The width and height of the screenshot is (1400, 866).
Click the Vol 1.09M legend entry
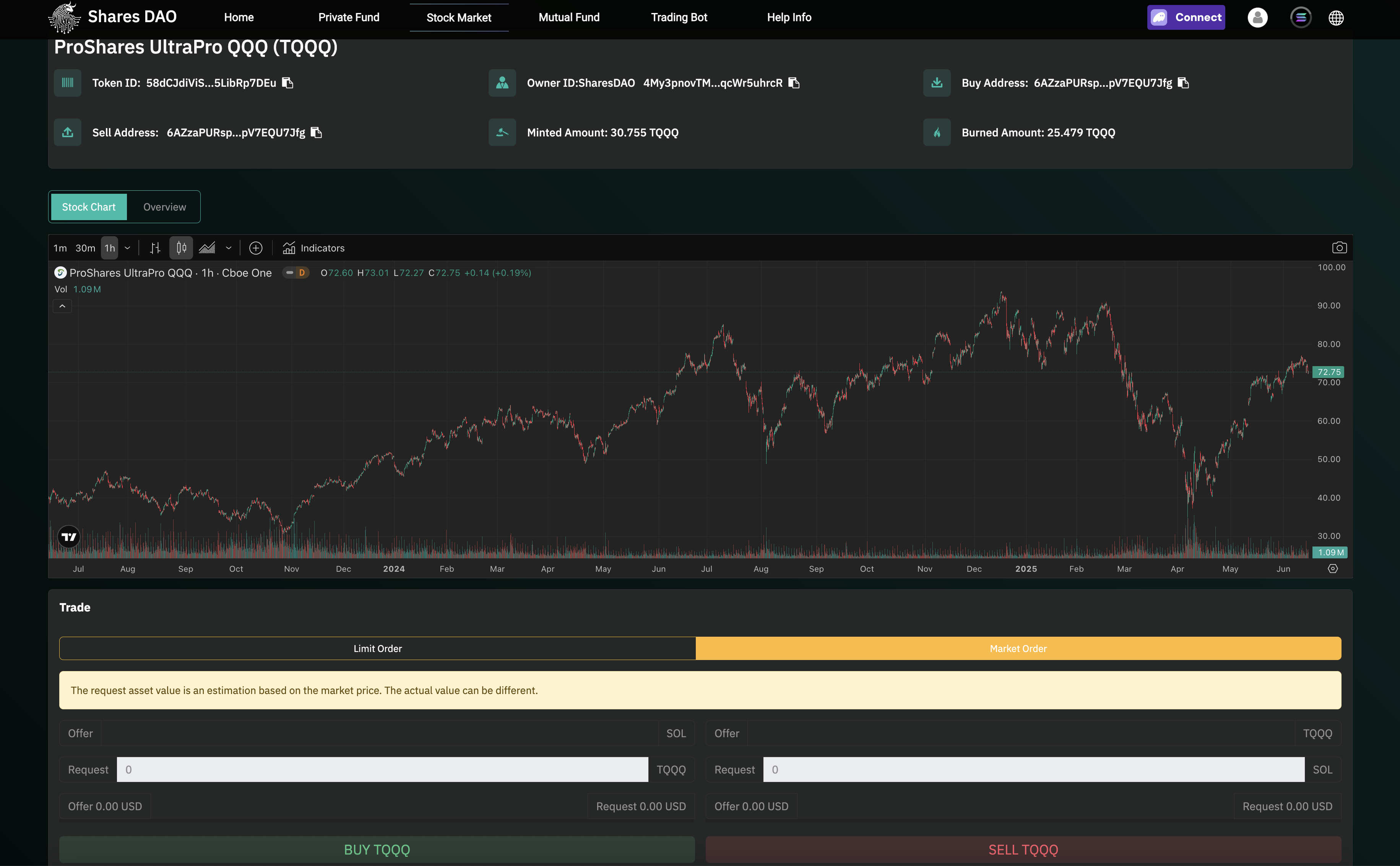tap(78, 289)
